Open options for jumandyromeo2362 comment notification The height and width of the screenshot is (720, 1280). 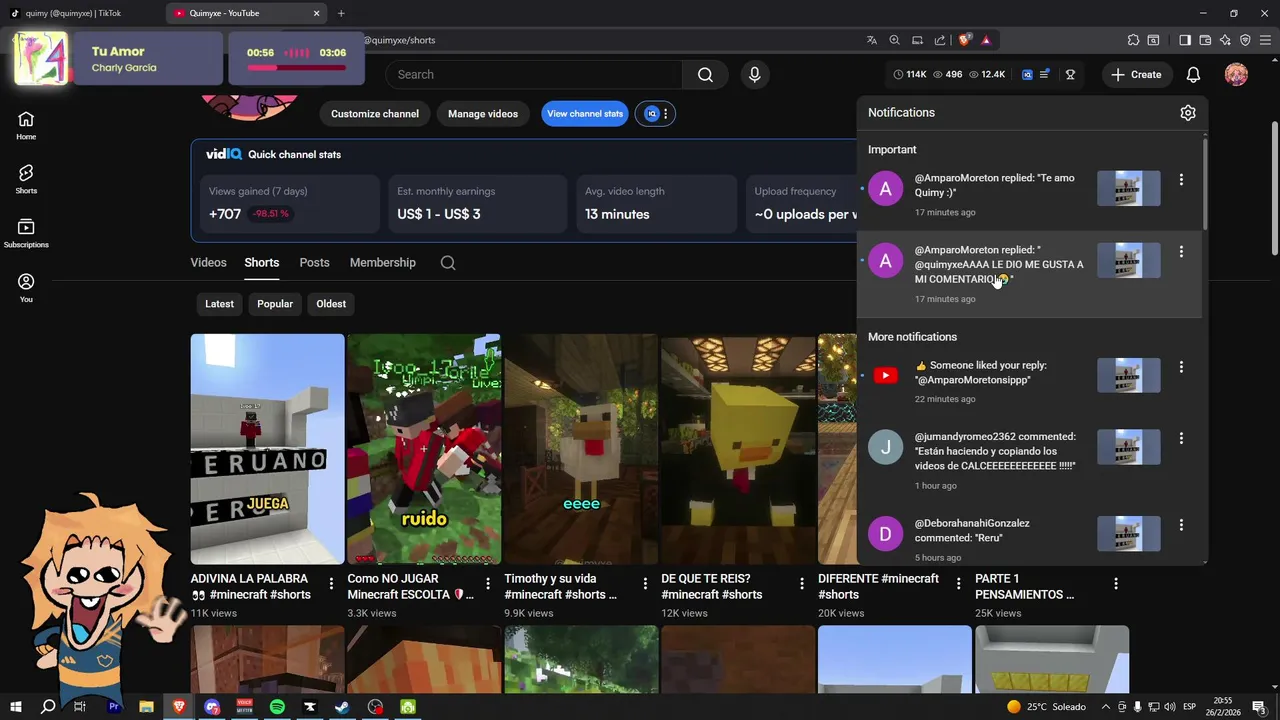tap(1181, 438)
